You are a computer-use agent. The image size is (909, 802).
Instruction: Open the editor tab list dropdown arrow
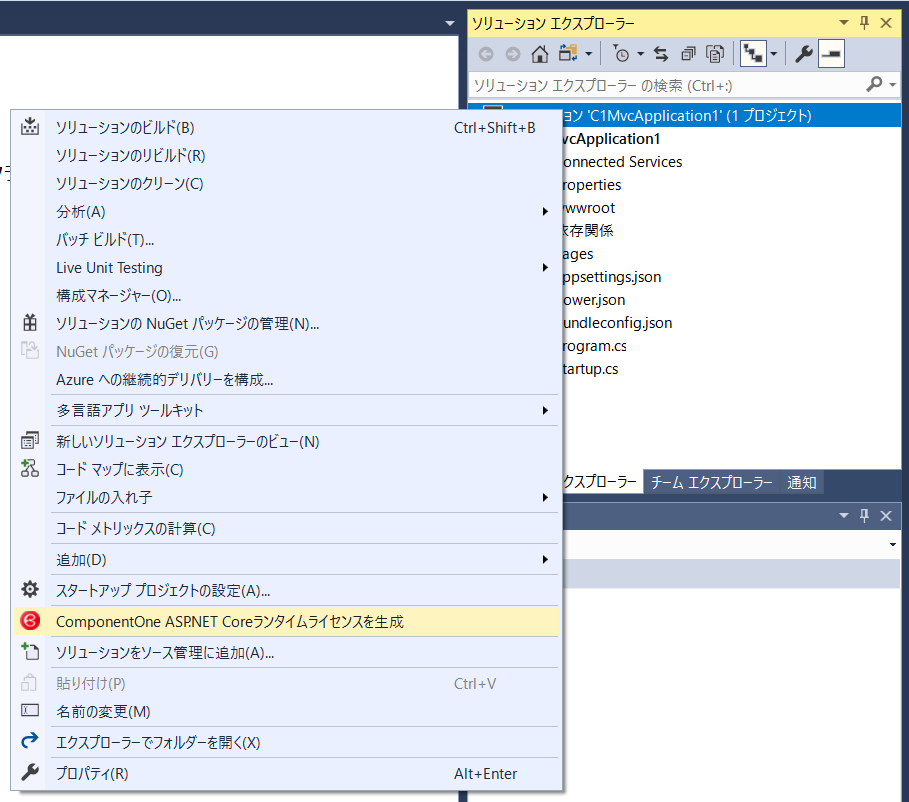[x=450, y=23]
